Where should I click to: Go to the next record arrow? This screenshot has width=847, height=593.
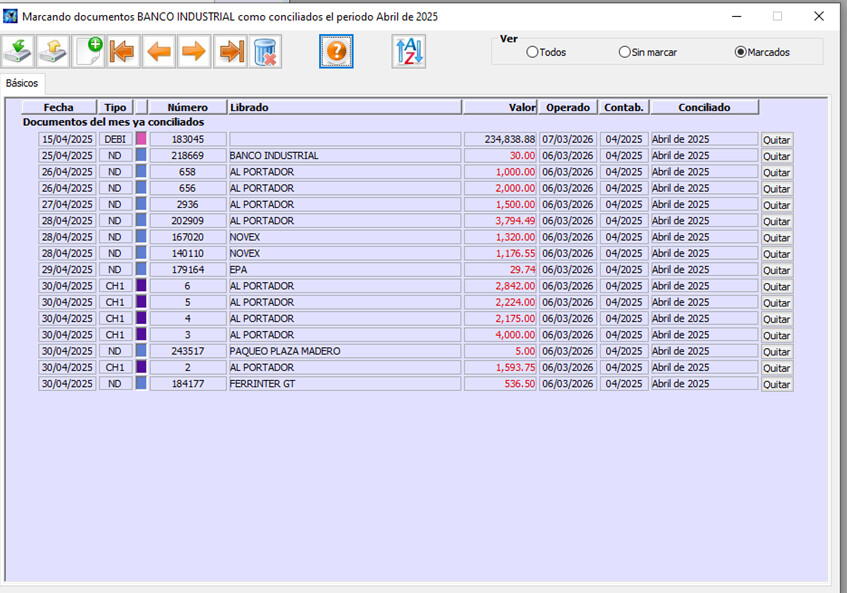(x=194, y=51)
